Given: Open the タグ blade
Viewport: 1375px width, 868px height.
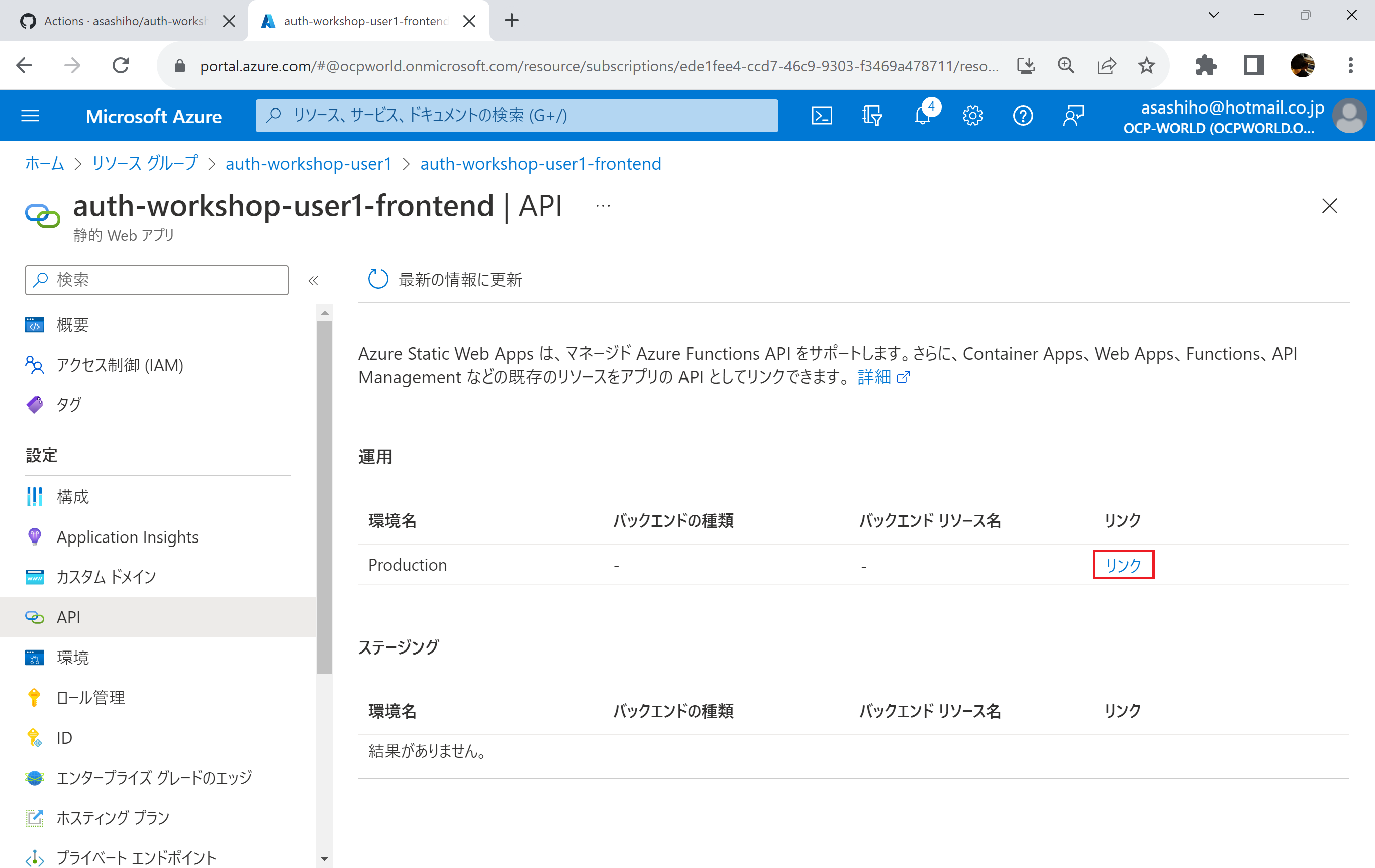Looking at the screenshot, I should point(68,404).
